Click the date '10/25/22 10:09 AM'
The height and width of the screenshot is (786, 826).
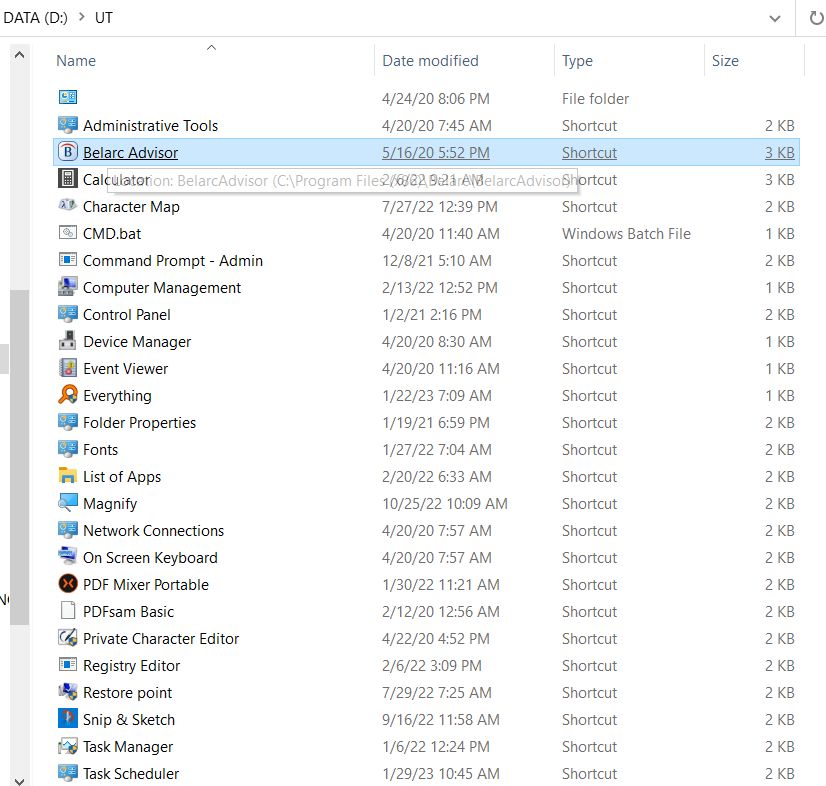click(445, 504)
